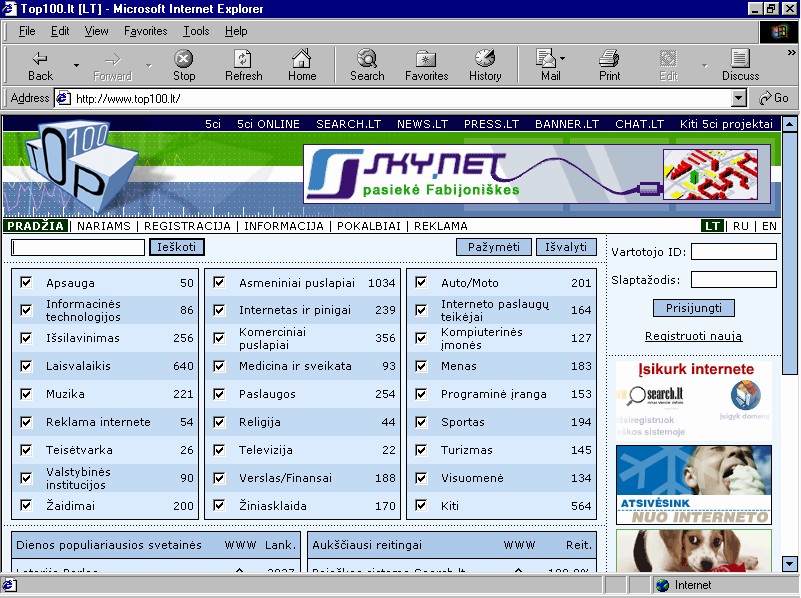Open the Back button history dropdown arrow

tap(76, 66)
